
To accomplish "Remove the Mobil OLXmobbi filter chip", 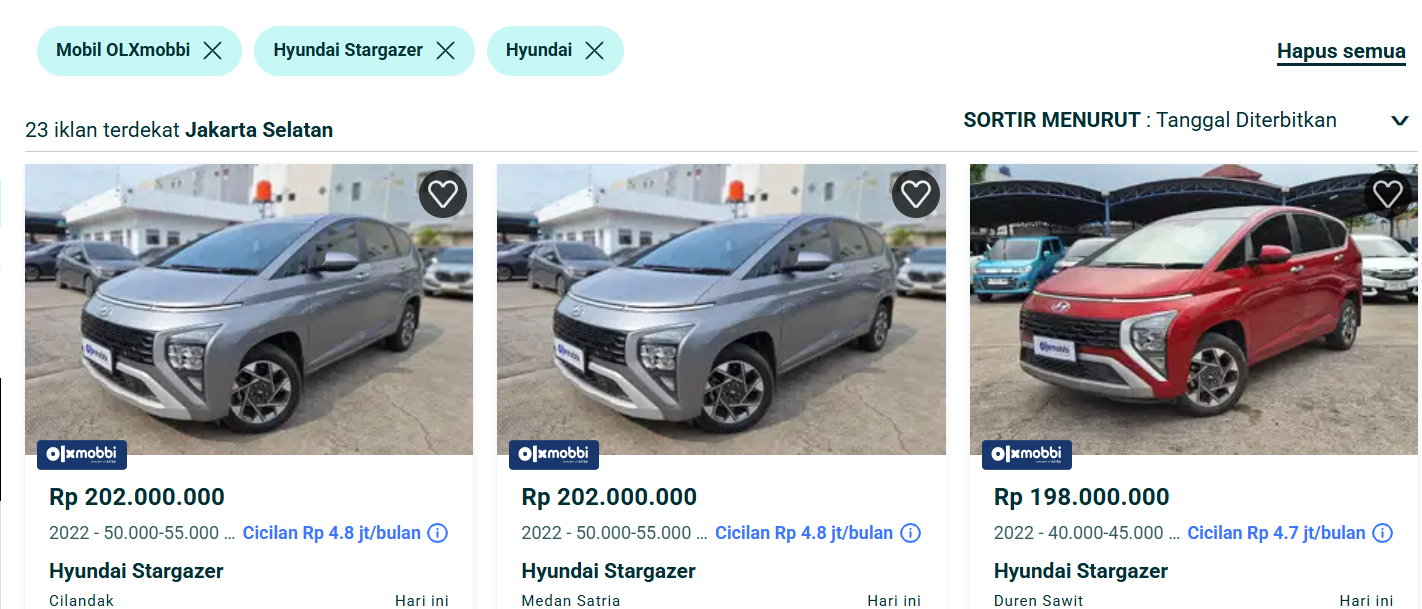I will click(x=212, y=51).
